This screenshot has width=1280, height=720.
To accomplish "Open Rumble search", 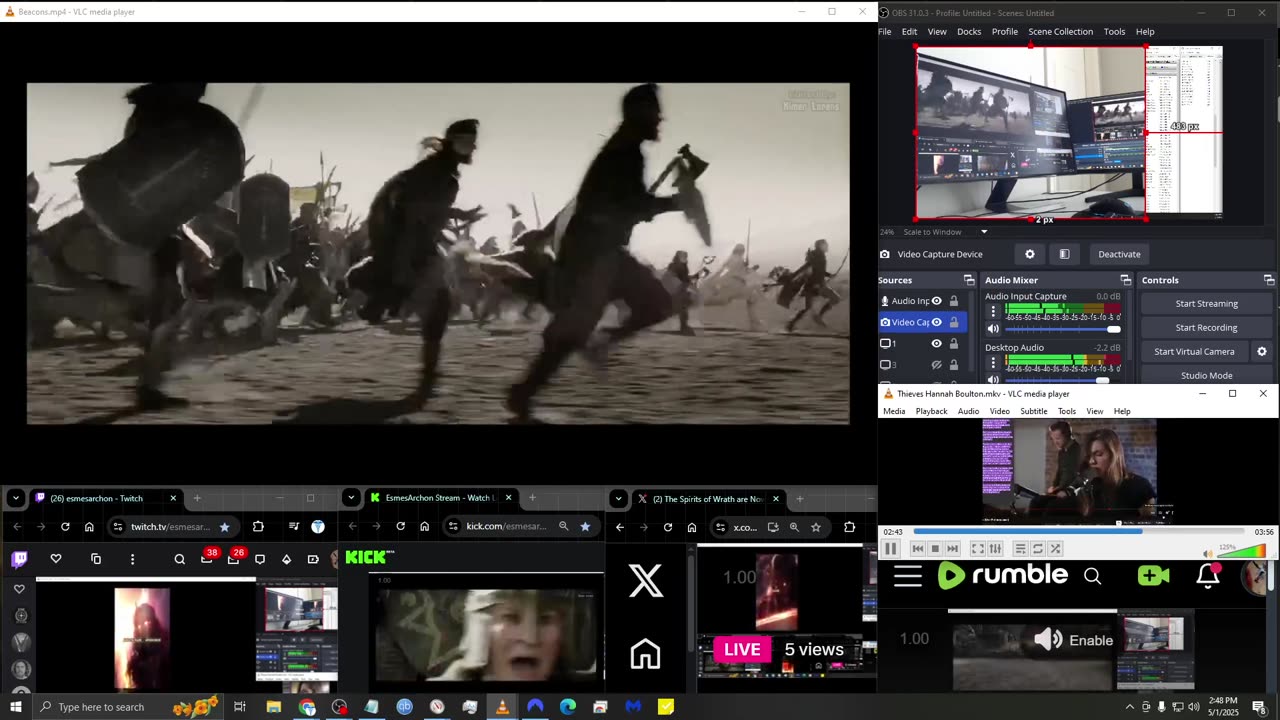I will (x=1092, y=576).
